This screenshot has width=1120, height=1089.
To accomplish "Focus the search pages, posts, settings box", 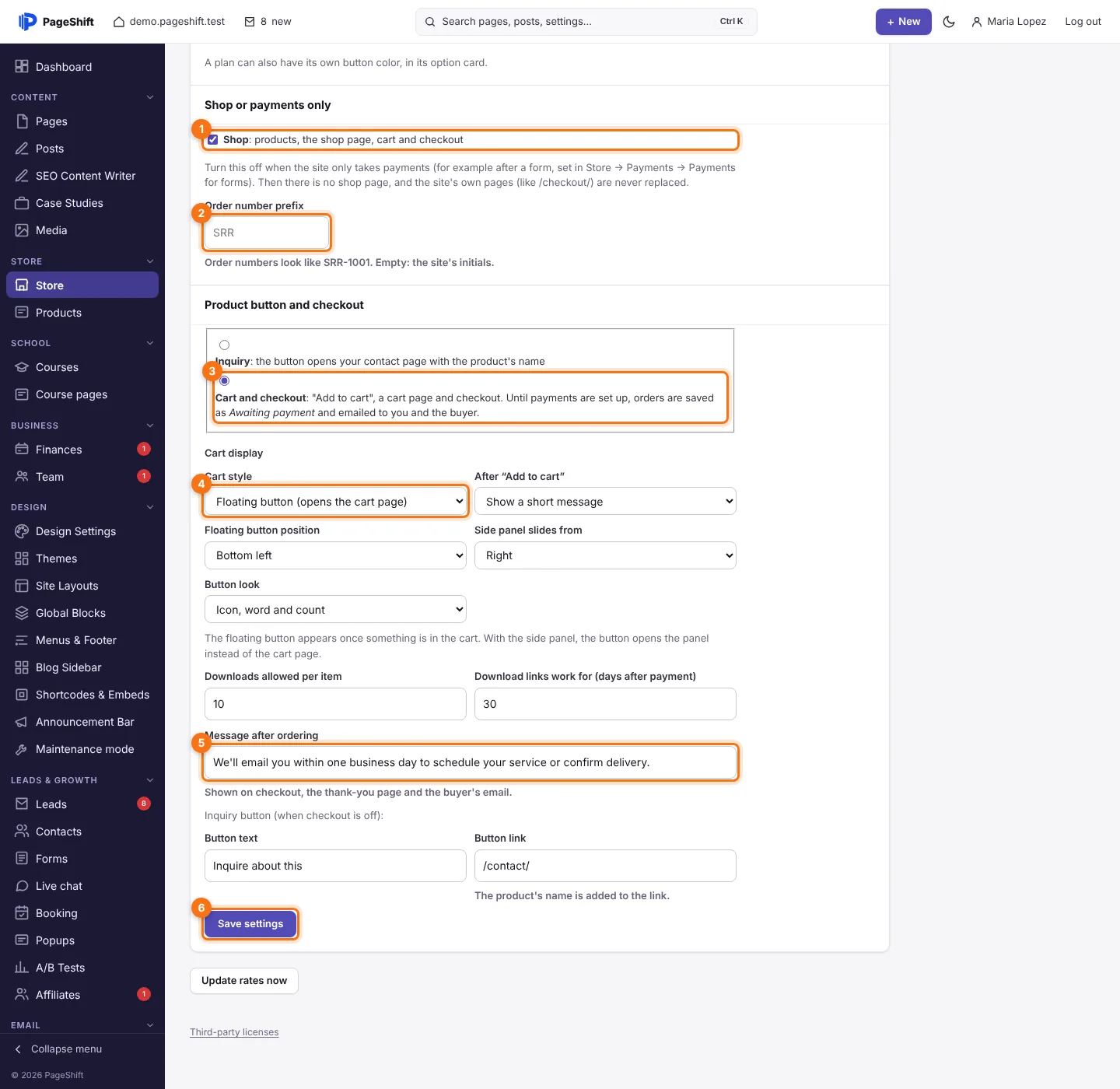I will pyautogui.click(x=586, y=22).
